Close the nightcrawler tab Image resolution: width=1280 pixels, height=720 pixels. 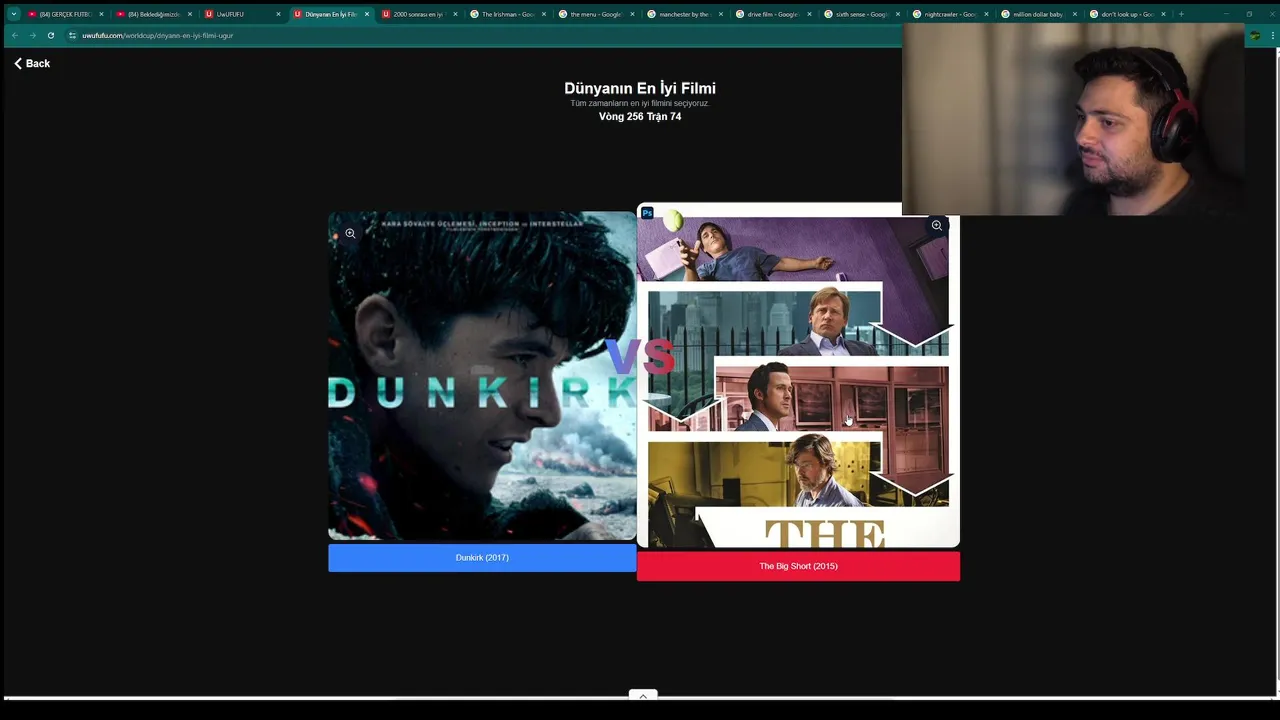point(986,14)
